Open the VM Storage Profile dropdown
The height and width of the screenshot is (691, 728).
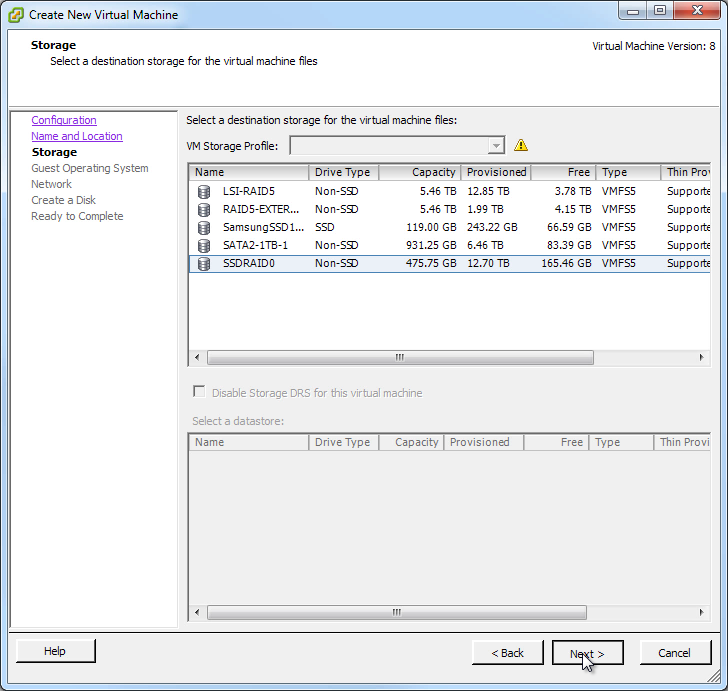click(496, 146)
